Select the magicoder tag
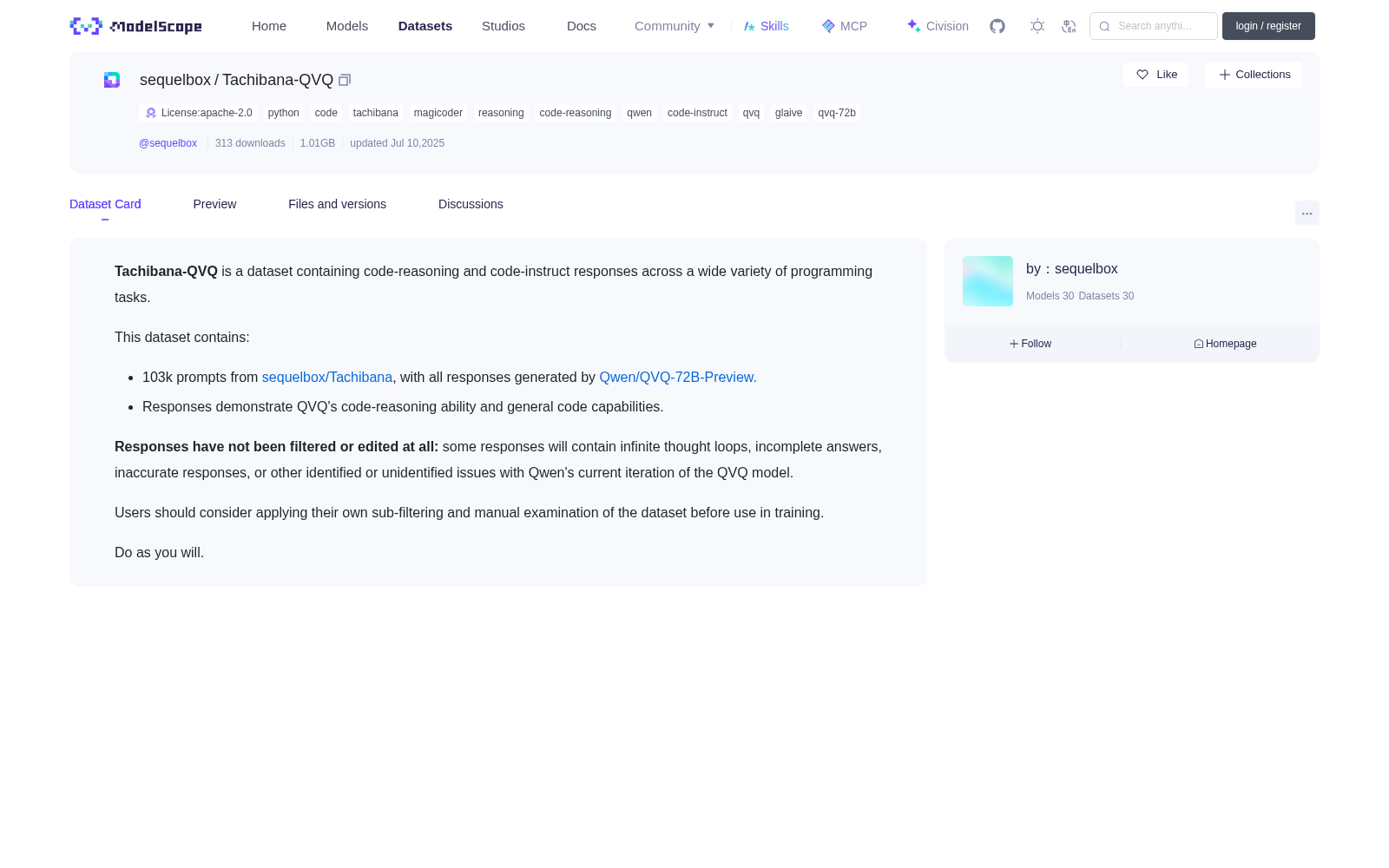1389x868 pixels. point(438,113)
